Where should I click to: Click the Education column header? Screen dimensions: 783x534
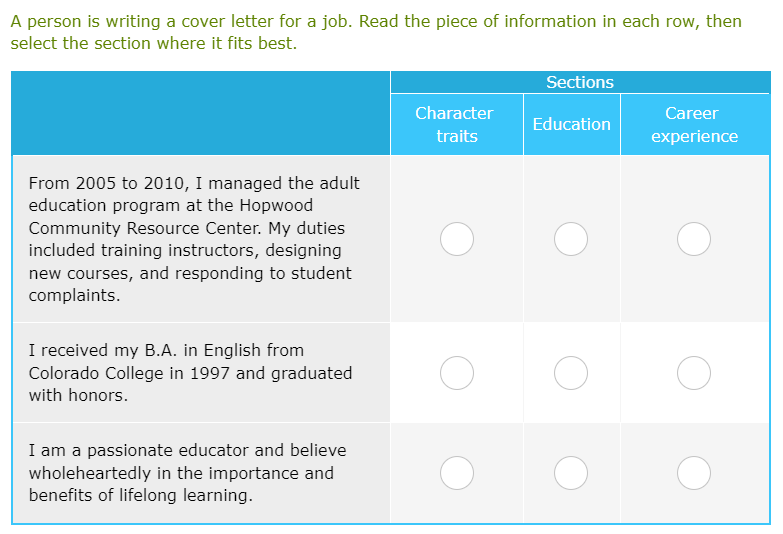pyautogui.click(x=571, y=125)
